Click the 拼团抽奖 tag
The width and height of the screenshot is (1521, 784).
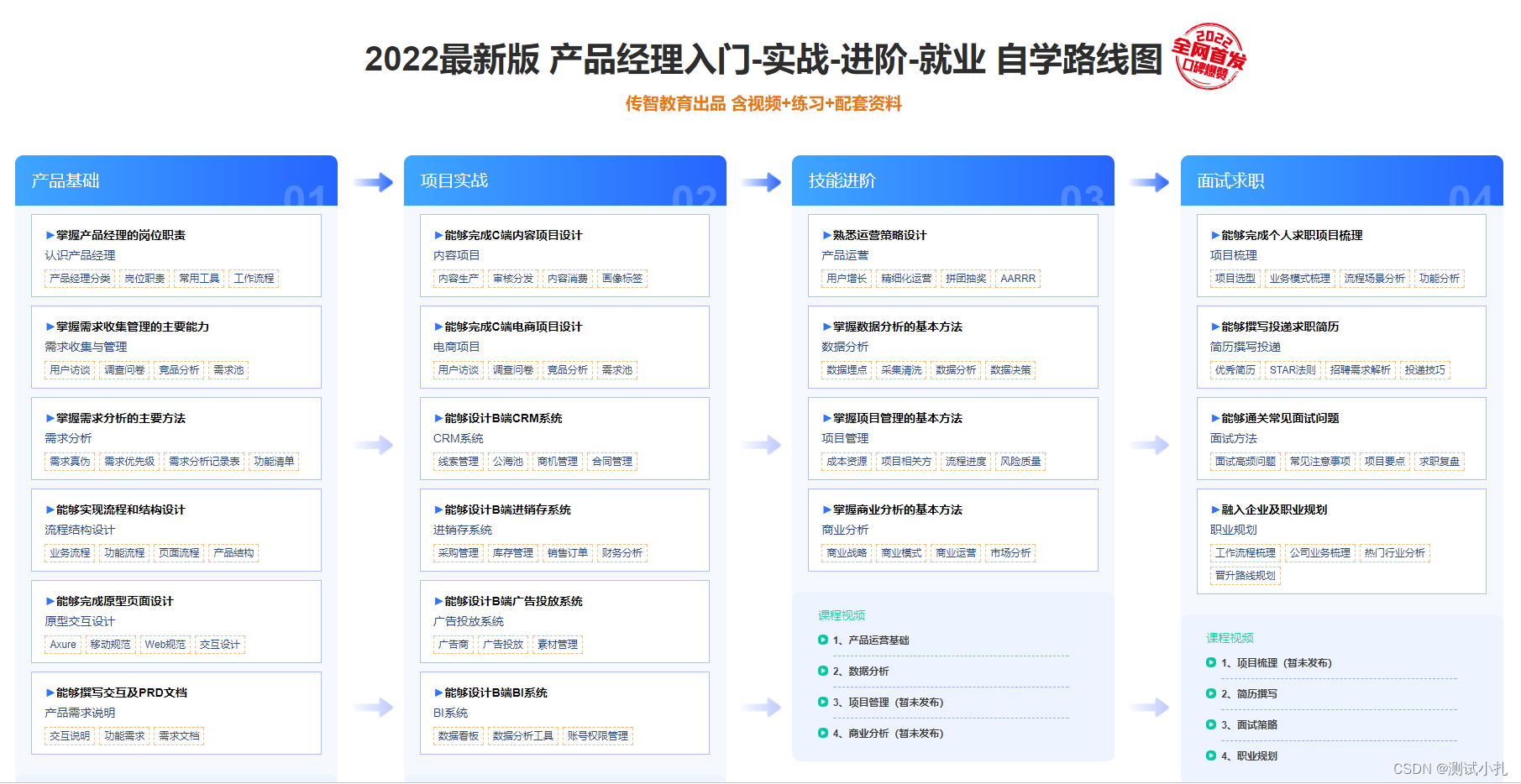[966, 279]
